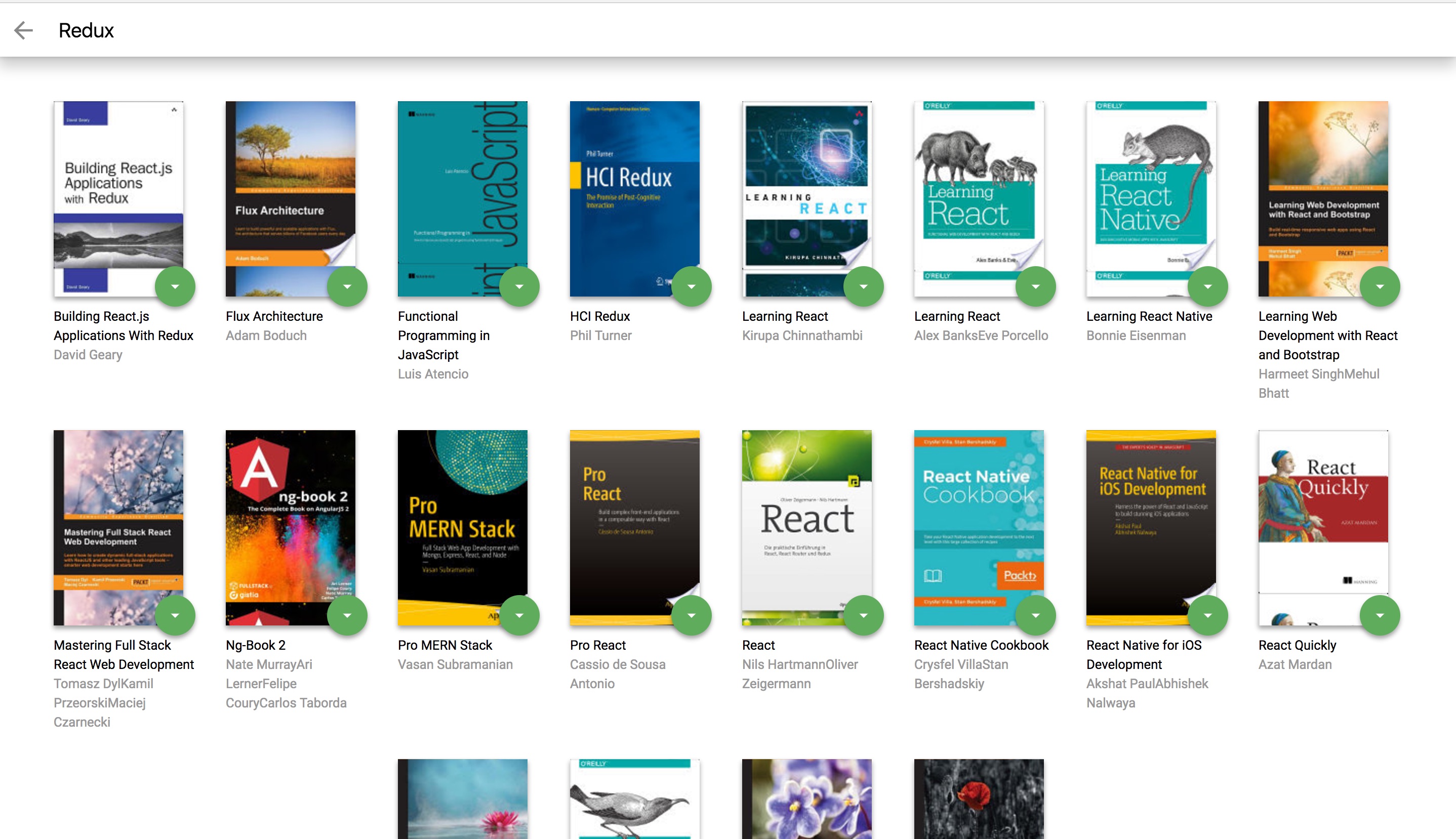Screen dimensions: 1456x839
Task: Click title 'Learning Web Development with React and Bootstrap'
Action: point(1328,335)
